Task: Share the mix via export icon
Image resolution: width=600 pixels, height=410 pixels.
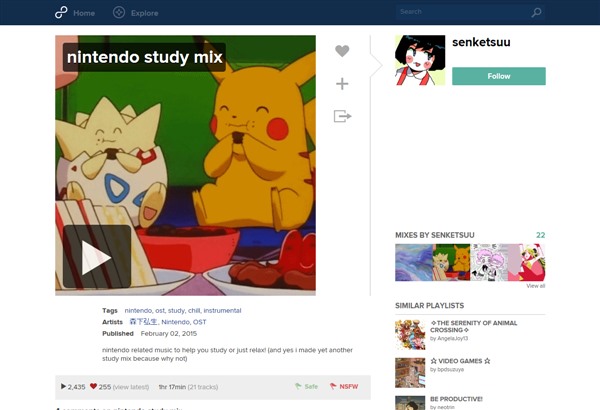Action: click(x=342, y=116)
